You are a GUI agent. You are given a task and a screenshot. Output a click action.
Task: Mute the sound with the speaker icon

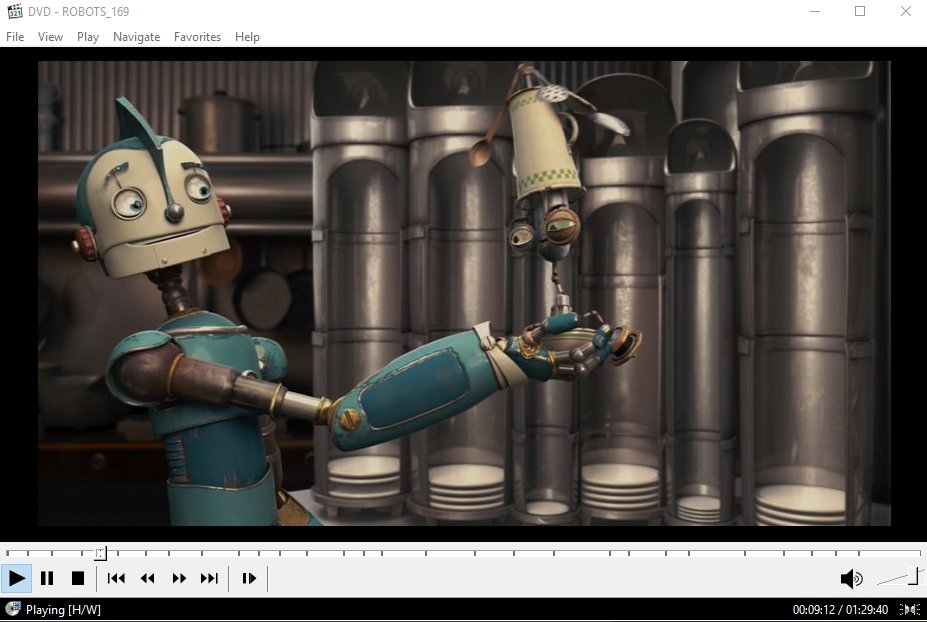click(x=851, y=578)
